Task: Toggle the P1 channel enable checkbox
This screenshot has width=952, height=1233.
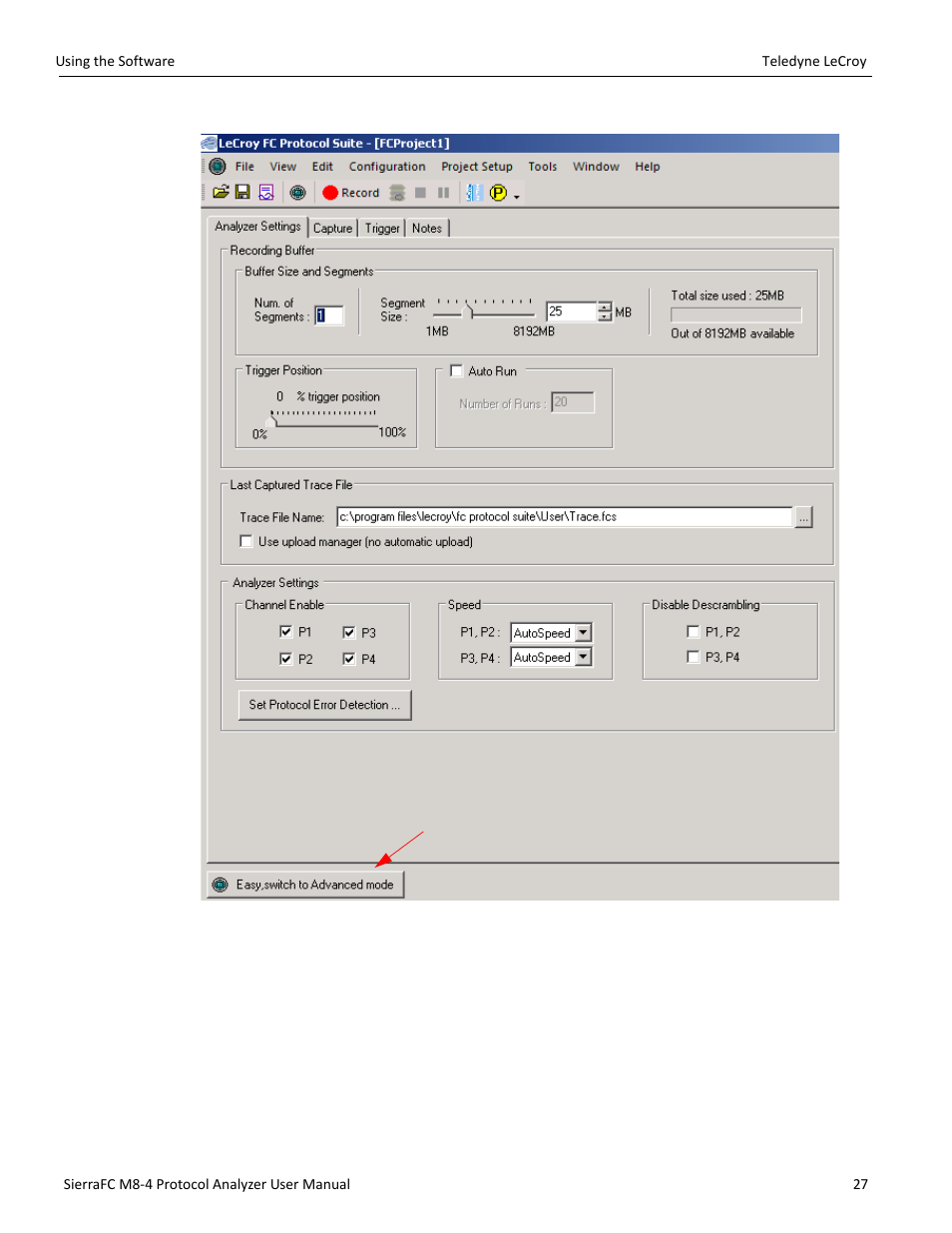Action: pyautogui.click(x=286, y=631)
